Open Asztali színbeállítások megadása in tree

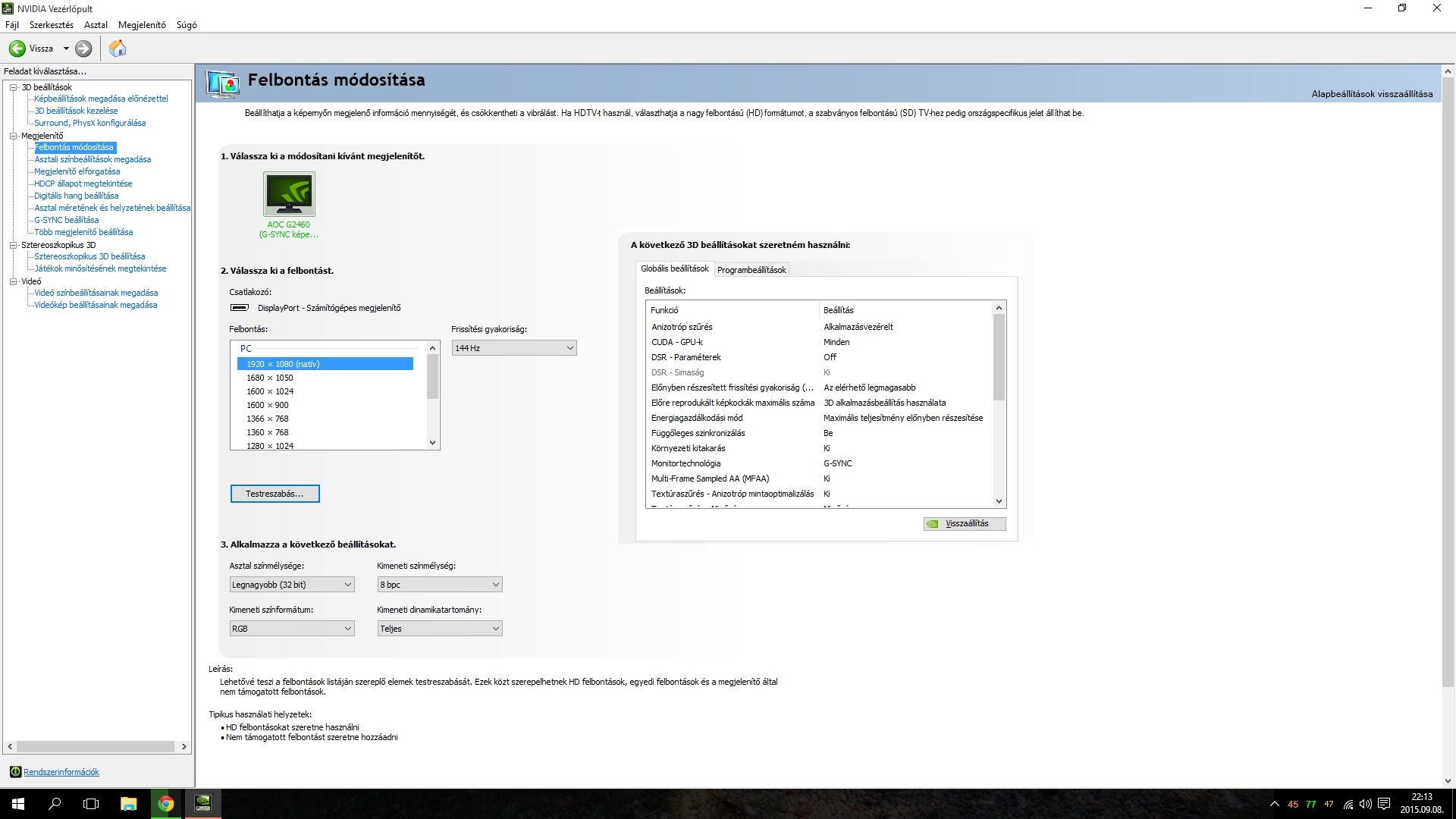tap(93, 159)
